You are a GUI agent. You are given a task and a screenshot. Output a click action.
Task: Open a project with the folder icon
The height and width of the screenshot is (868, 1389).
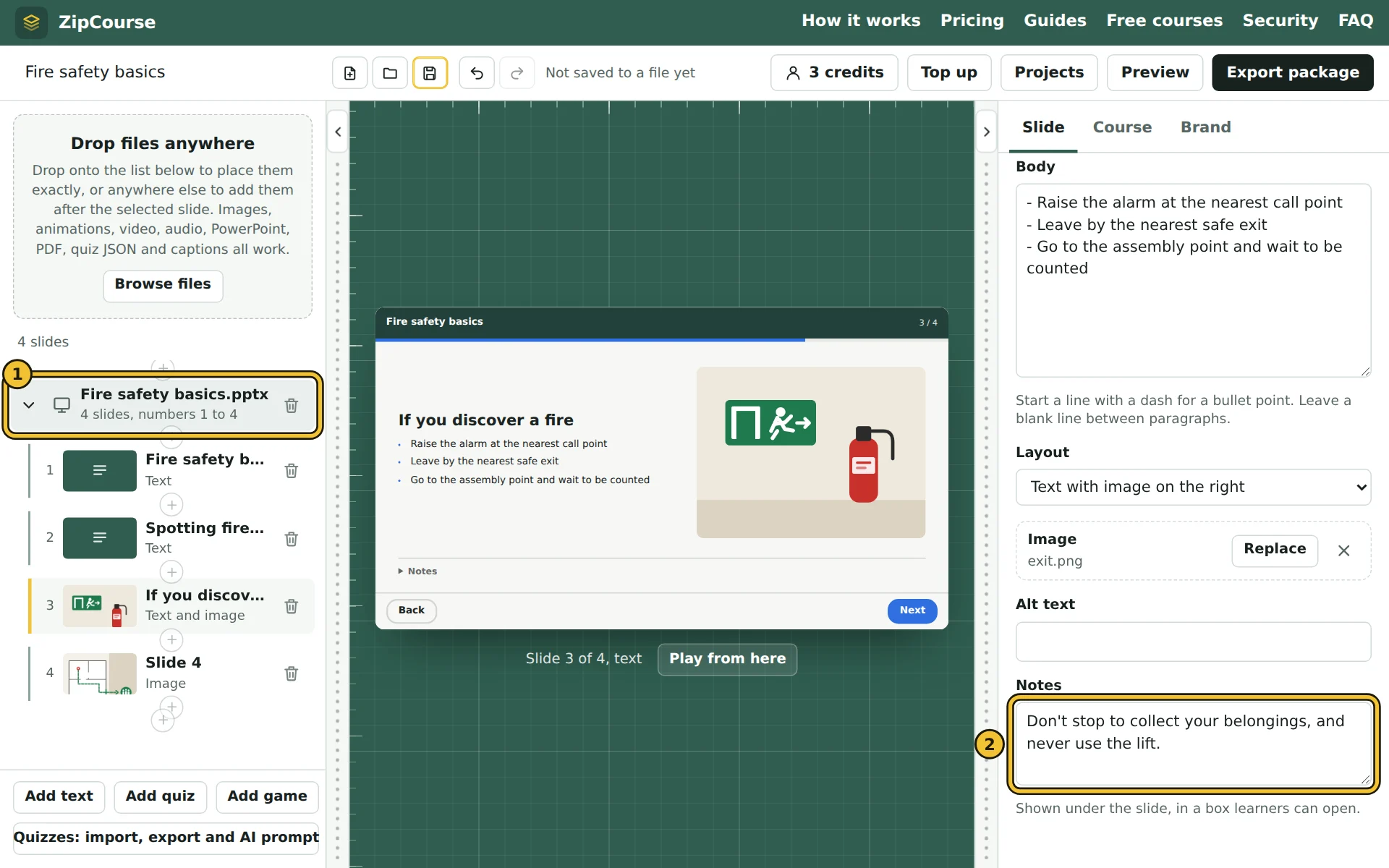(x=390, y=72)
